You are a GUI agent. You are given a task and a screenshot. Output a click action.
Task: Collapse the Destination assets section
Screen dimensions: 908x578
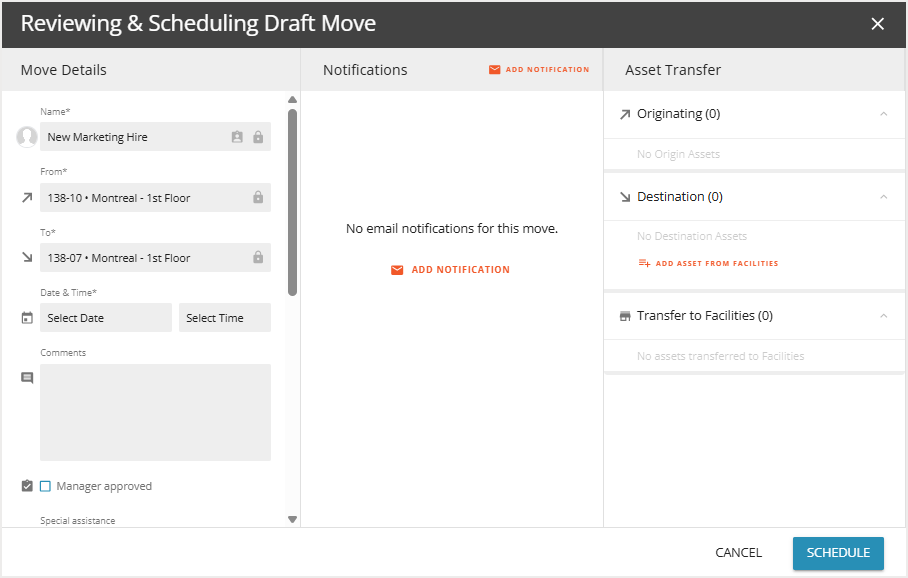883,197
